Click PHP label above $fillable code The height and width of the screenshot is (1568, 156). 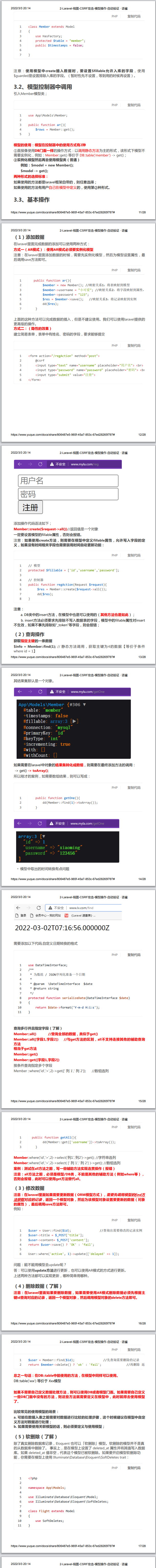[x=115, y=555]
